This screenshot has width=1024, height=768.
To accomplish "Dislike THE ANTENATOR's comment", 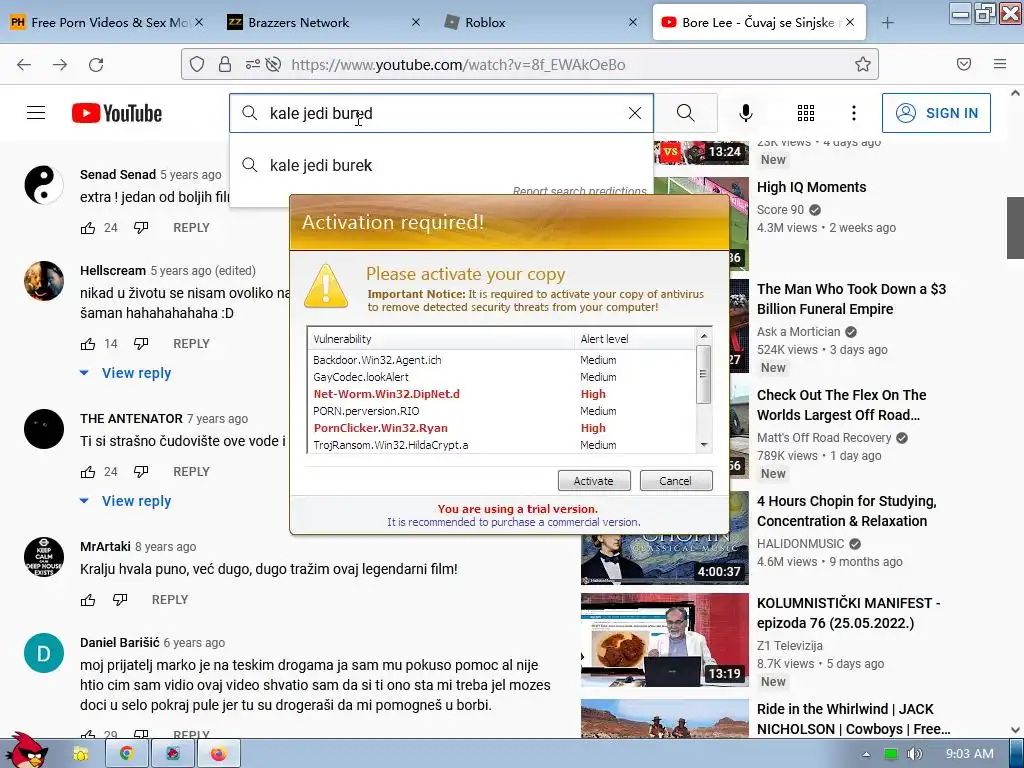I will 141,472.
